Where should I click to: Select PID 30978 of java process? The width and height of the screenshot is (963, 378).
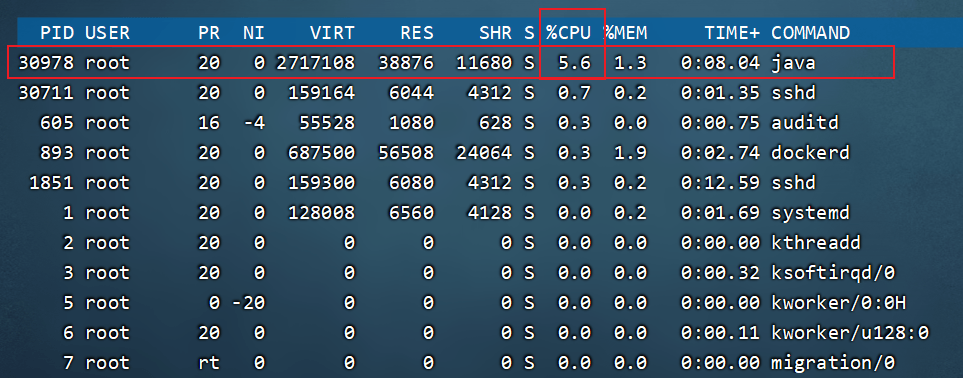pyautogui.click(x=46, y=63)
